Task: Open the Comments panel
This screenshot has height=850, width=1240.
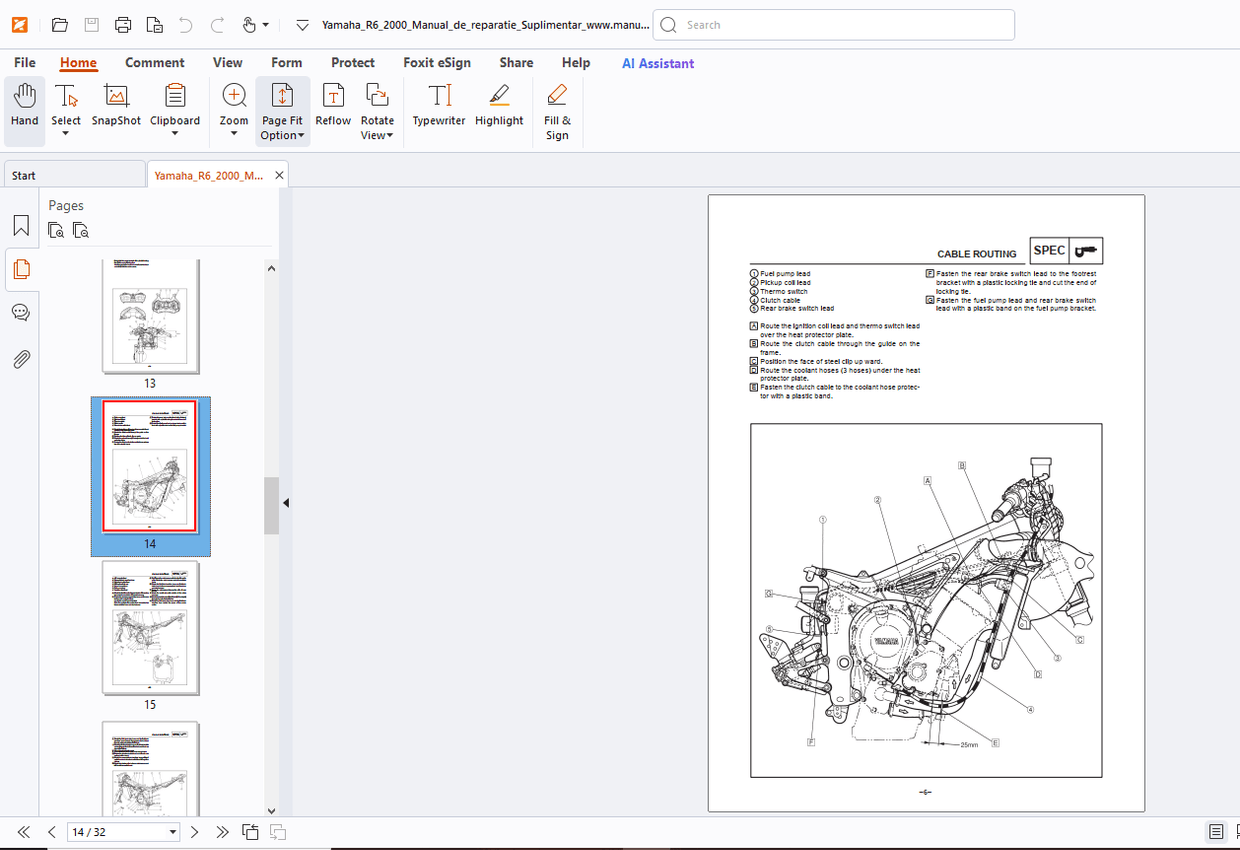Action: (x=21, y=312)
